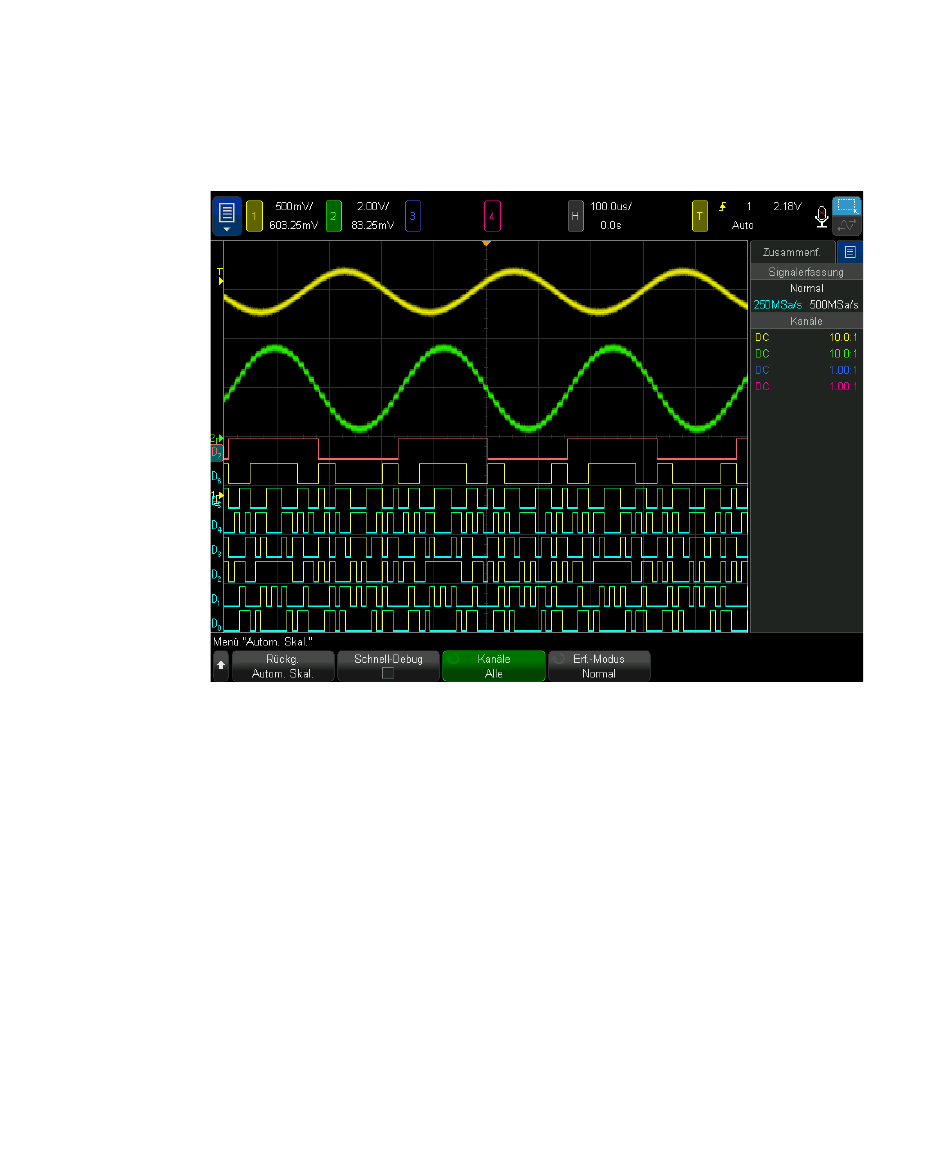This screenshot has height=1165, width=950.
Task: Open trigger settings T badge
Action: tap(700, 215)
